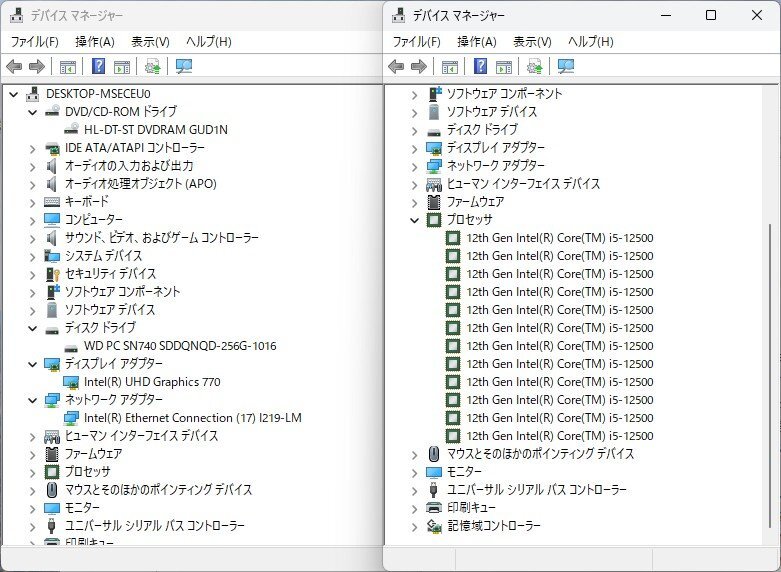Image resolution: width=781 pixels, height=572 pixels.
Task: Select Intel(R) UHD Graphics 770 entry
Action: point(152,382)
